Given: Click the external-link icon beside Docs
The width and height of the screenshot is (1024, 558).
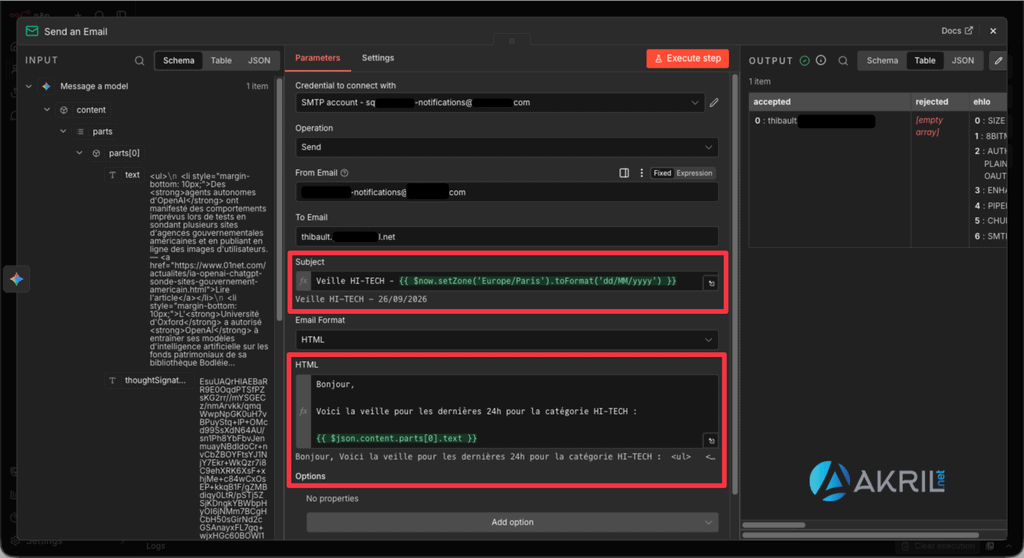Looking at the screenshot, I should pyautogui.click(x=968, y=31).
